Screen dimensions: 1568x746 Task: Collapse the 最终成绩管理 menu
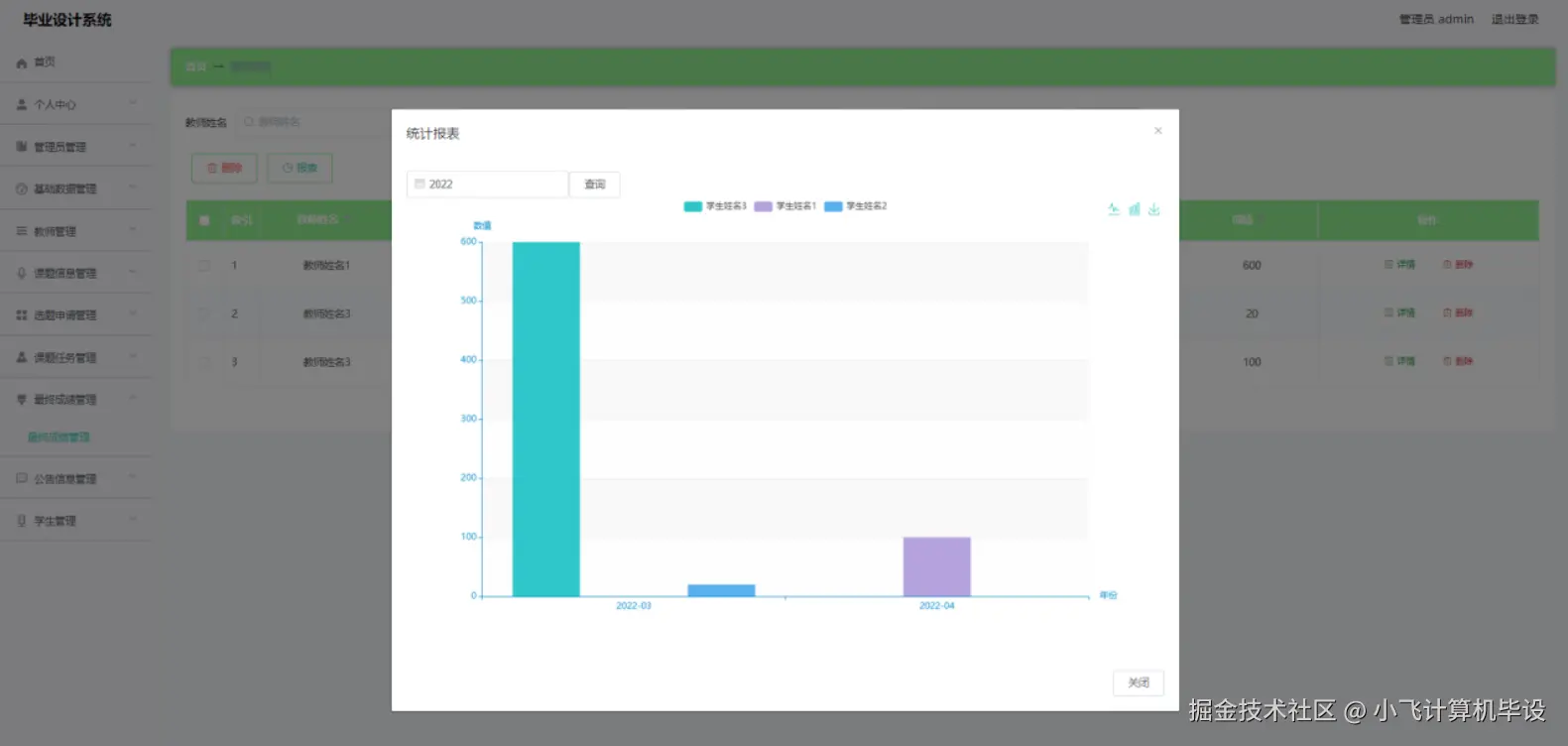coord(76,400)
